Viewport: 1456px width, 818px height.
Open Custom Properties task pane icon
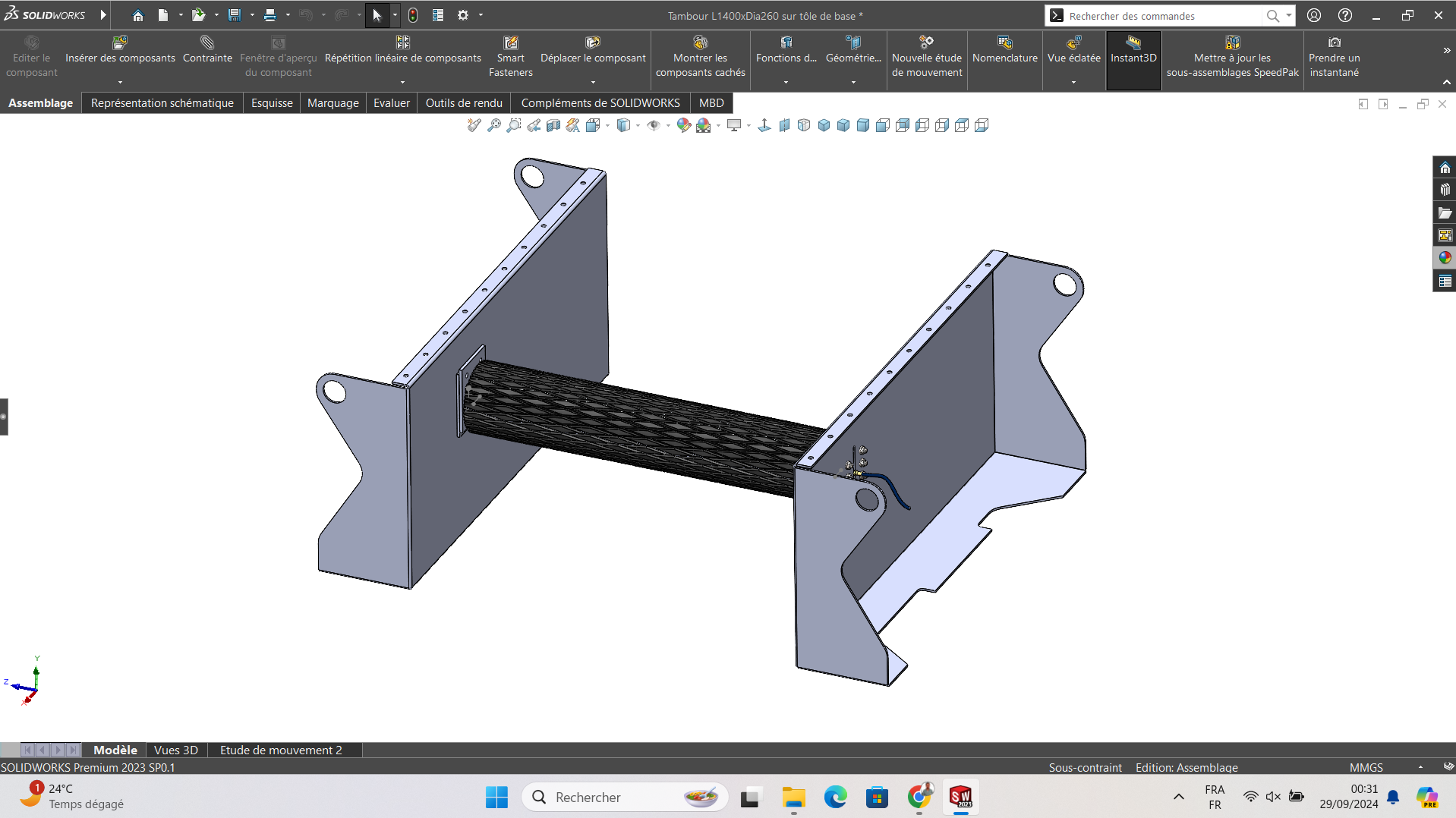pyautogui.click(x=1445, y=281)
